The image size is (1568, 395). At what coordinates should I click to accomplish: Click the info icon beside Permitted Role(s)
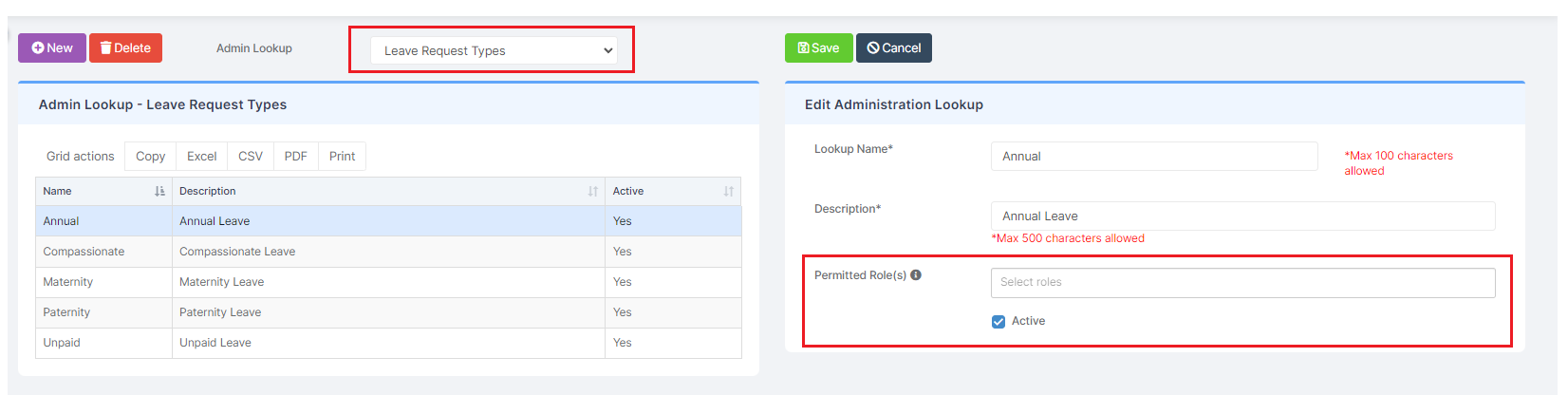[x=916, y=275]
